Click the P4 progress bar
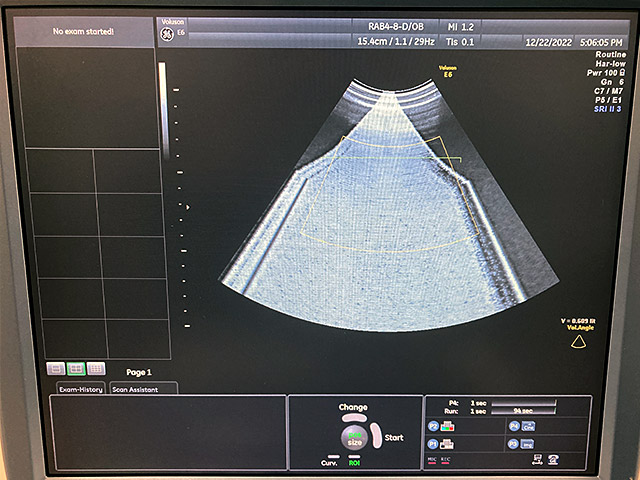 [x=524, y=403]
